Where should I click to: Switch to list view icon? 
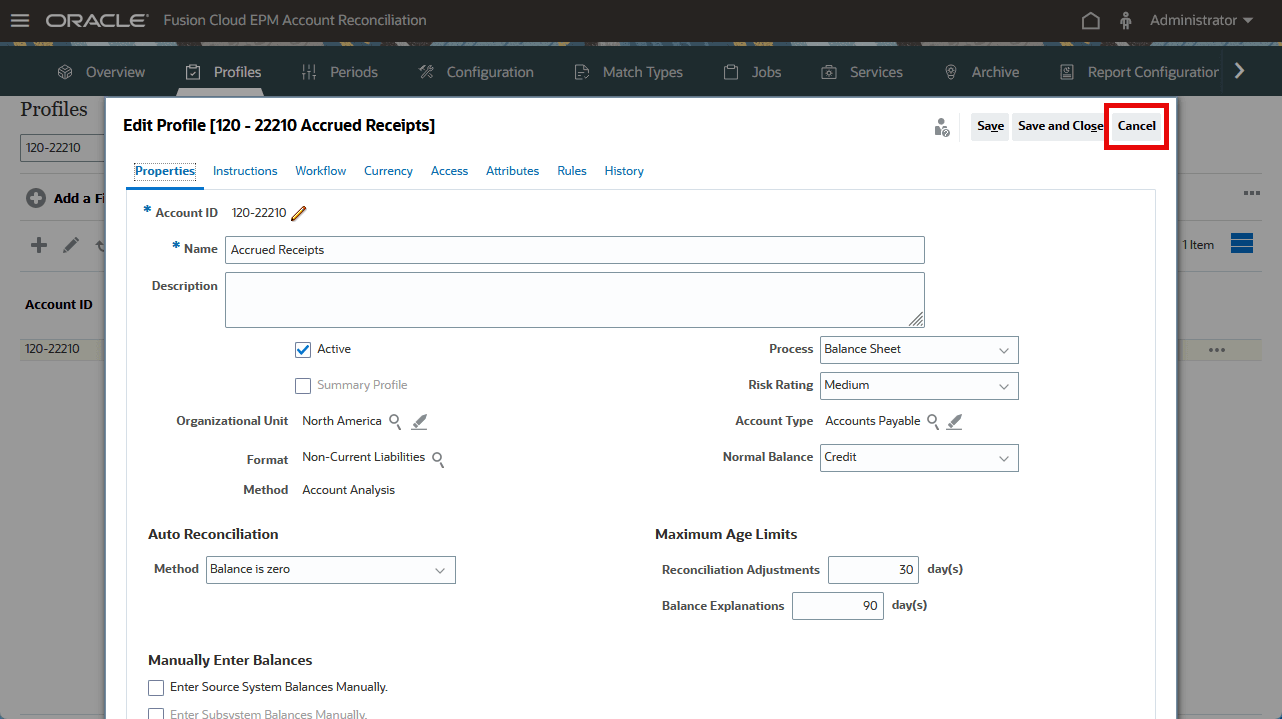tap(1242, 244)
